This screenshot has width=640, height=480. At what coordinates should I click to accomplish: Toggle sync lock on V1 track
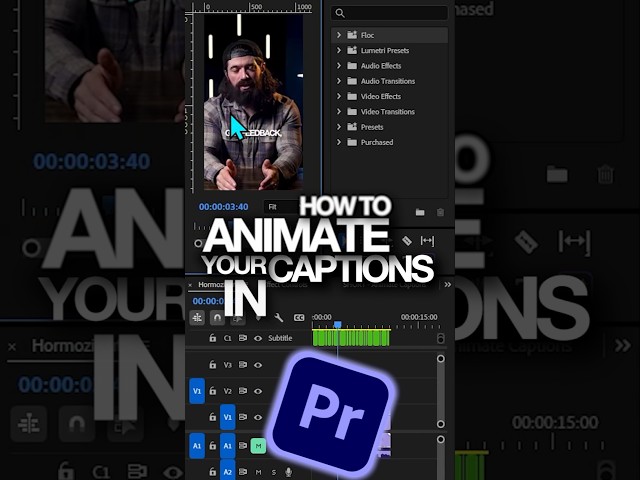[243, 417]
